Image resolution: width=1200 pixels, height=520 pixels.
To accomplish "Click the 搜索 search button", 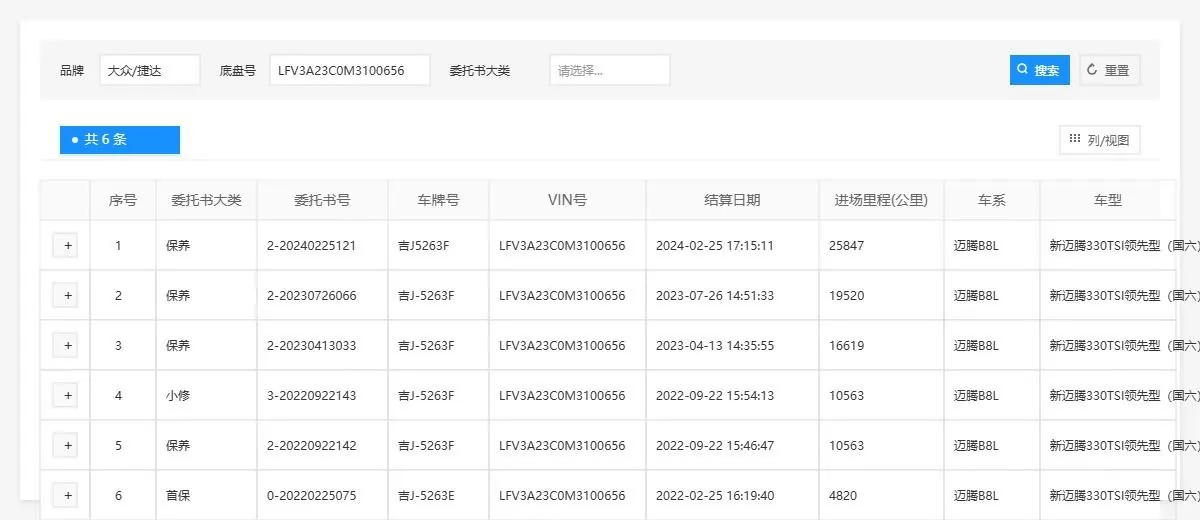I will click(x=1040, y=70).
